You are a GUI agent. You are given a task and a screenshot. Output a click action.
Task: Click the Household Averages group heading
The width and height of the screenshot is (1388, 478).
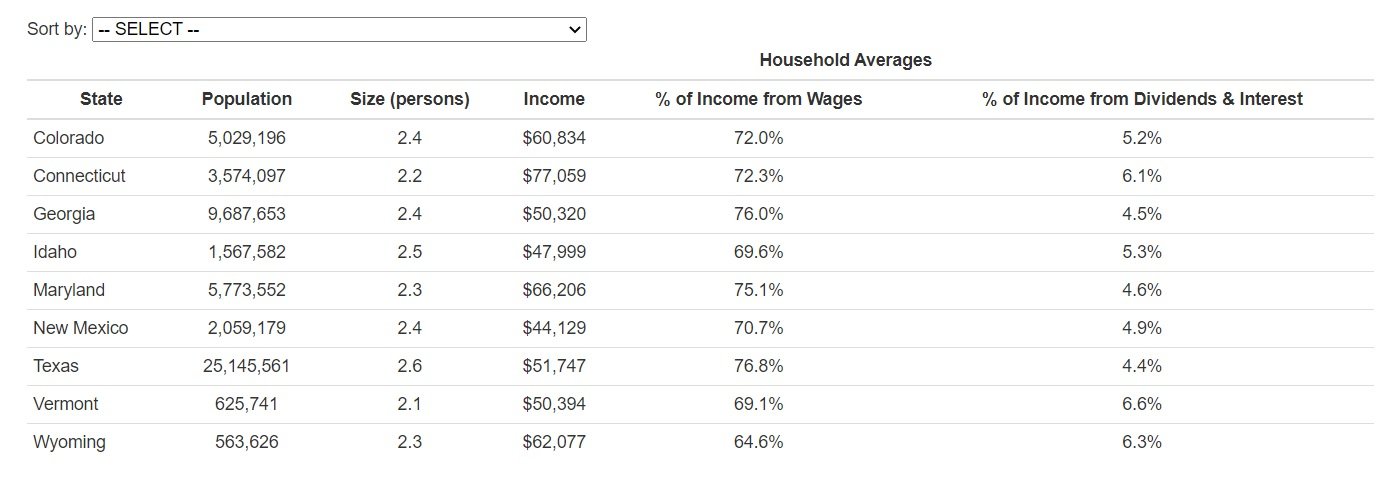point(845,60)
